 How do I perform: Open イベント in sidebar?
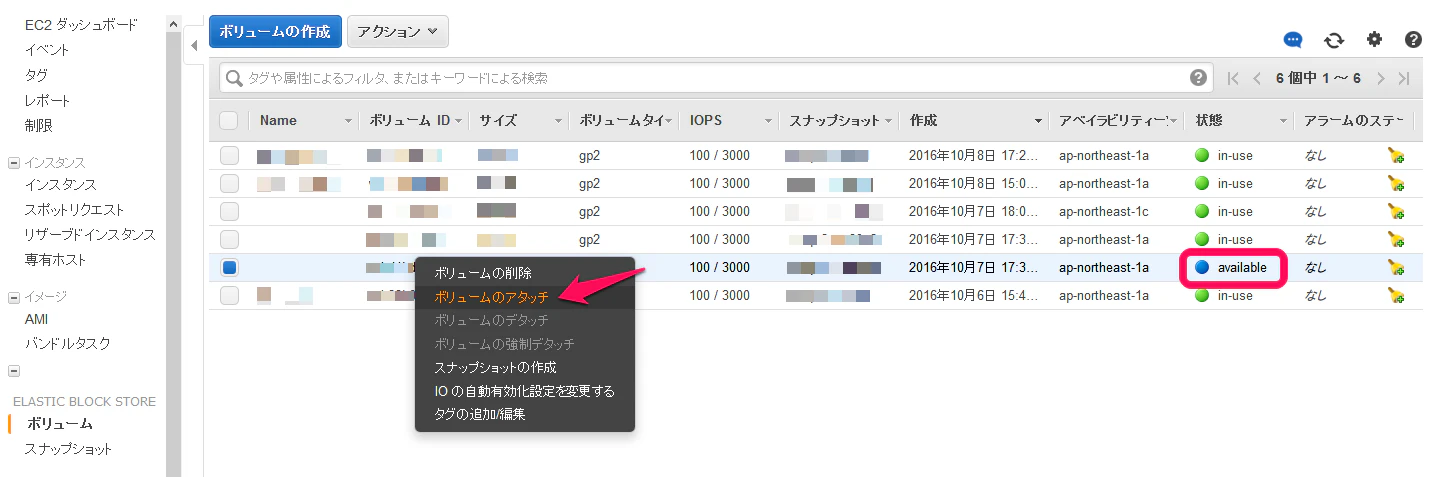click(x=47, y=49)
